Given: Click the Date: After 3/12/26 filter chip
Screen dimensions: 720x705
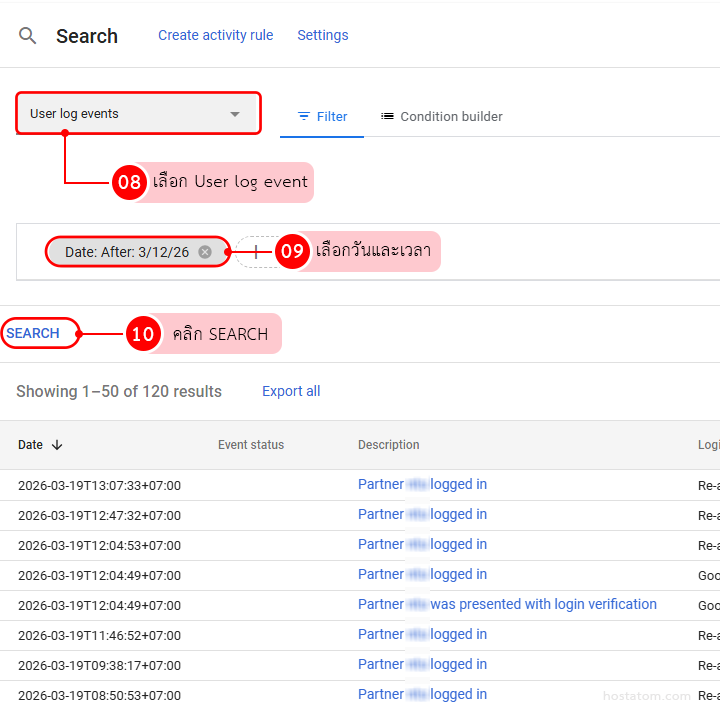Looking at the screenshot, I should [x=126, y=252].
